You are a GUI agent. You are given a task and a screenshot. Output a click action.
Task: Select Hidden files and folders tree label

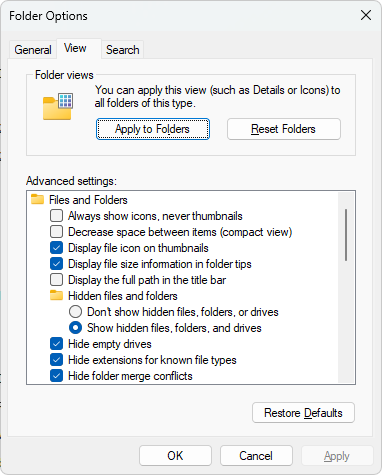tap(123, 296)
